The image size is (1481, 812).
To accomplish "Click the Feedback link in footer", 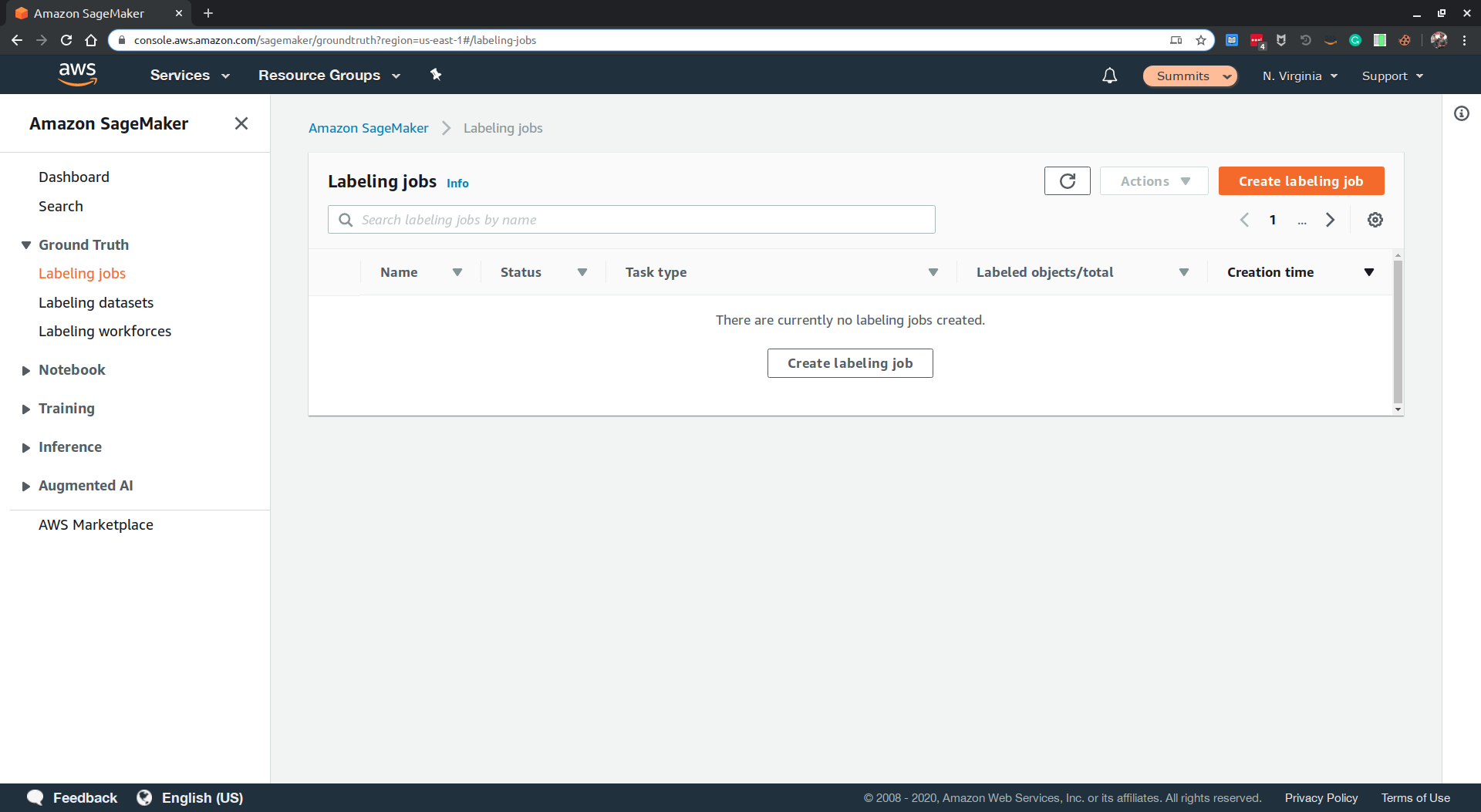I will 85,797.
